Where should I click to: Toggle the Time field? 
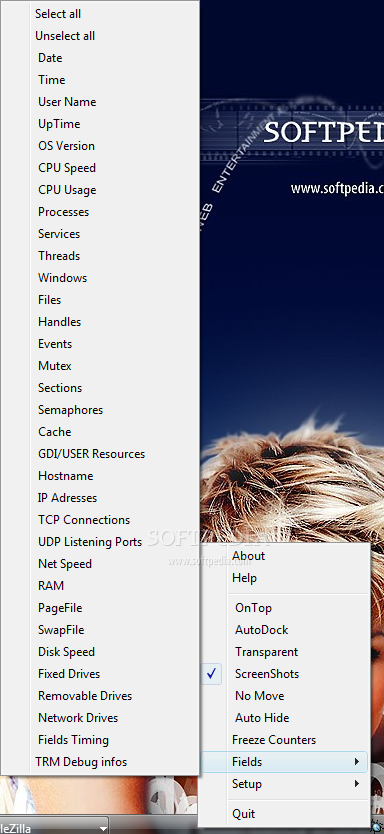pyautogui.click(x=100, y=80)
